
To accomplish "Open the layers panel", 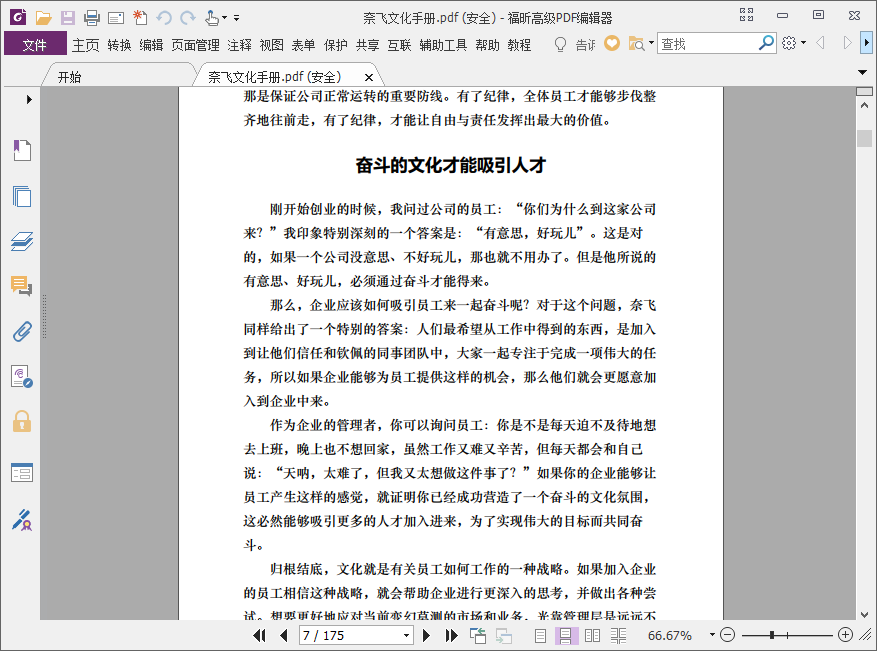I will [22, 241].
